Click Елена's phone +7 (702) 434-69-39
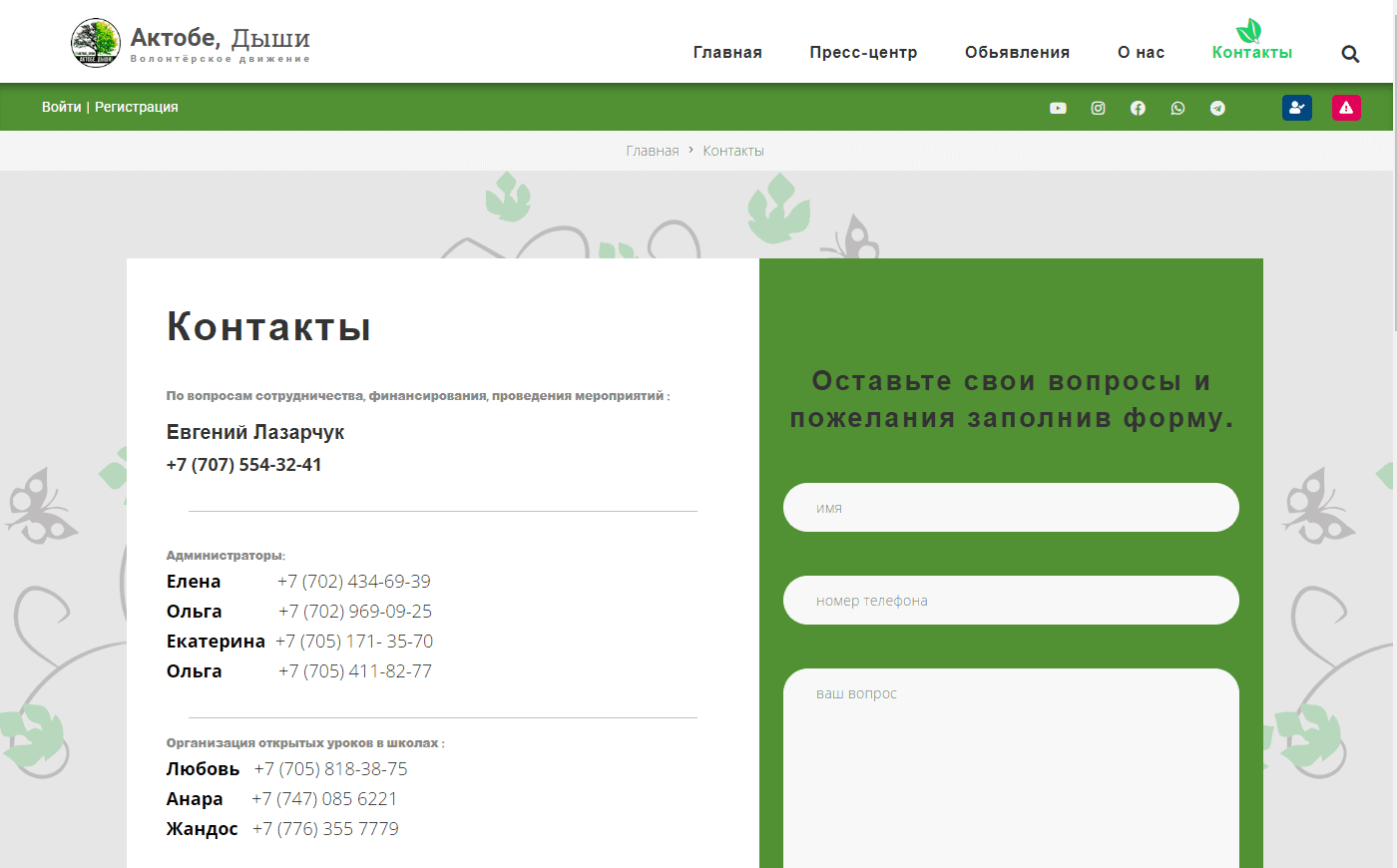The height and width of the screenshot is (868, 1397). pyautogui.click(x=353, y=582)
